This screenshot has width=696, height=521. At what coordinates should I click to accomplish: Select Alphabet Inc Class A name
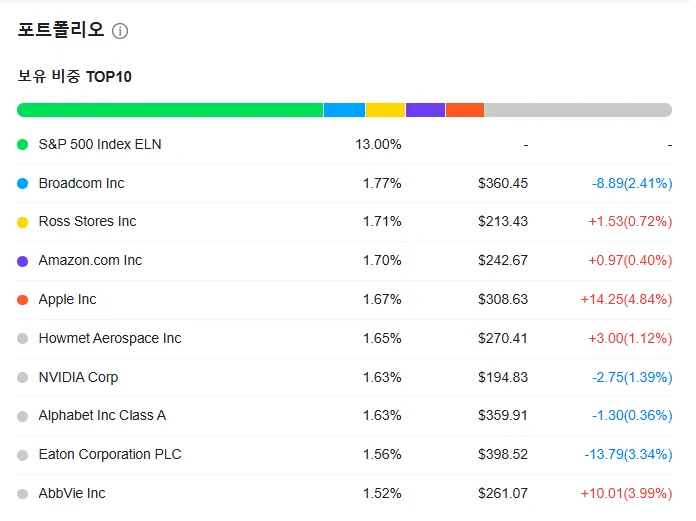(102, 415)
